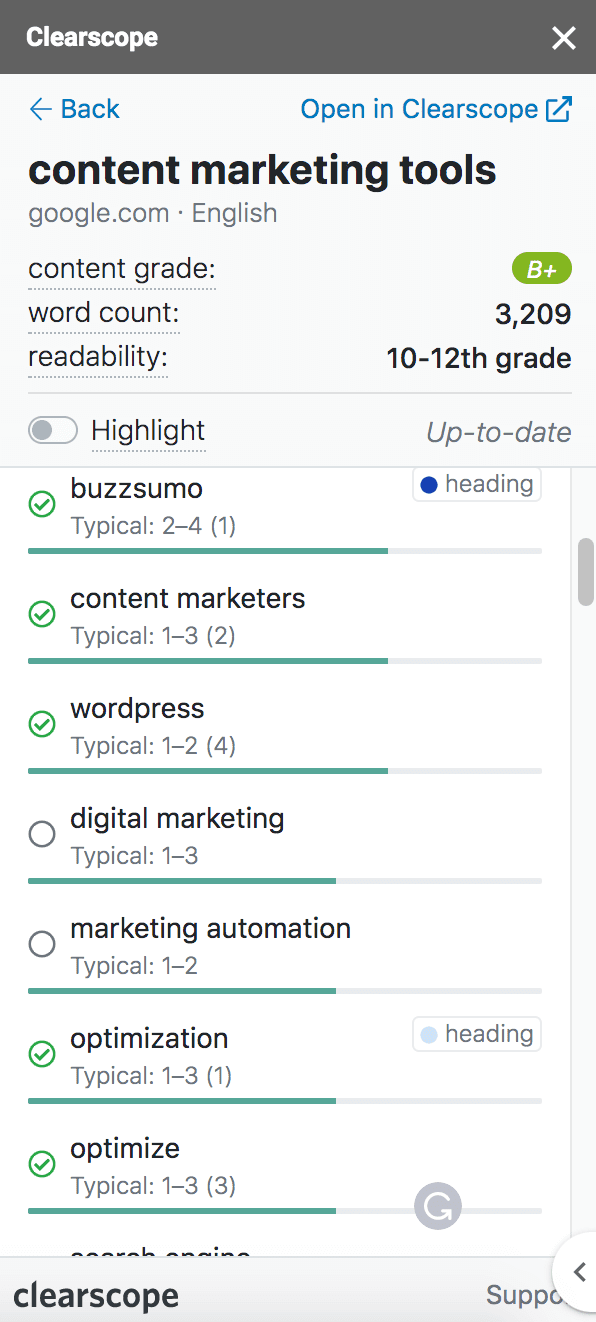596x1322 pixels.
Task: Click the green check icon beside optimize
Action: point(42,1164)
